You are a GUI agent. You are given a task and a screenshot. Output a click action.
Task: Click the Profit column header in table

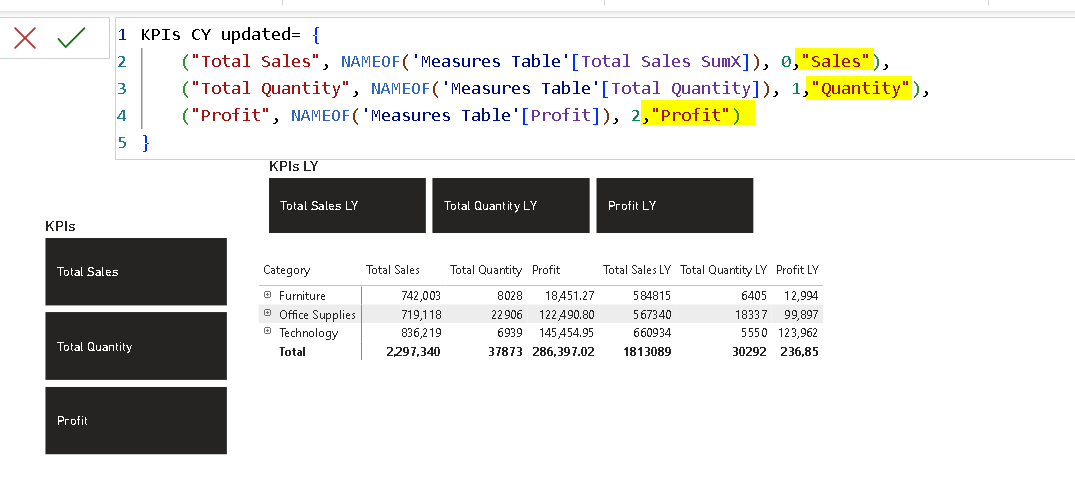tap(546, 270)
